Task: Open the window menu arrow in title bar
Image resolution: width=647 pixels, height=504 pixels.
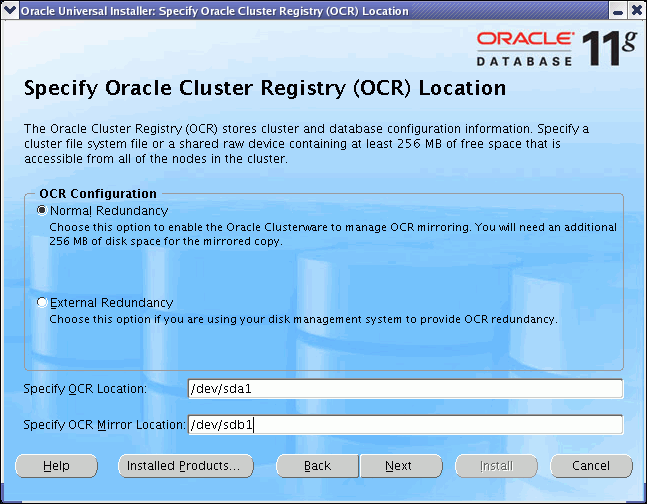Action: tap(9, 10)
